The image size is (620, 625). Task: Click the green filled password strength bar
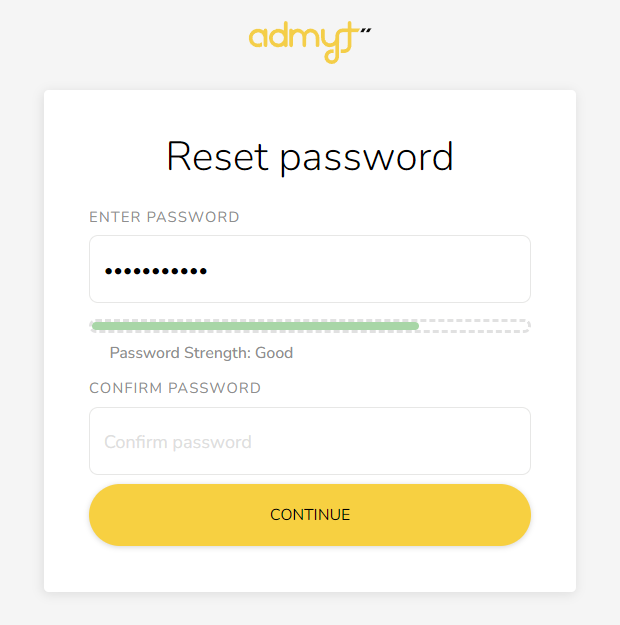pos(255,326)
